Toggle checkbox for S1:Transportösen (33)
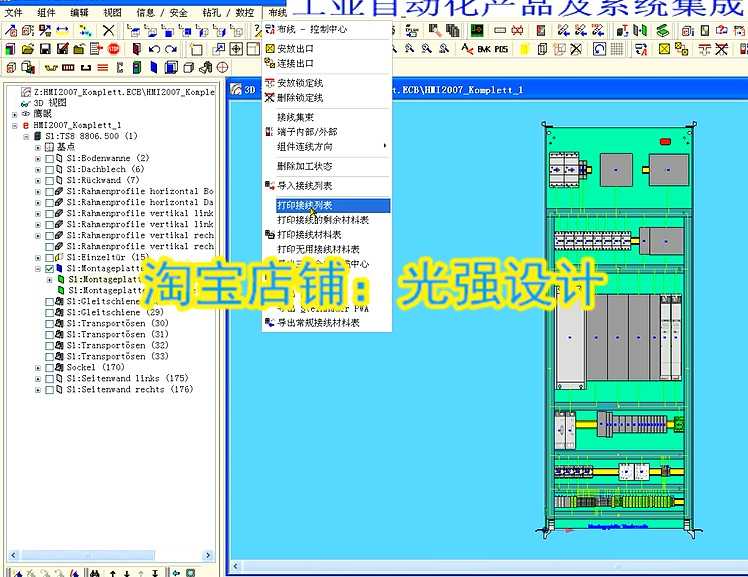The height and width of the screenshot is (577, 748). coord(50,357)
